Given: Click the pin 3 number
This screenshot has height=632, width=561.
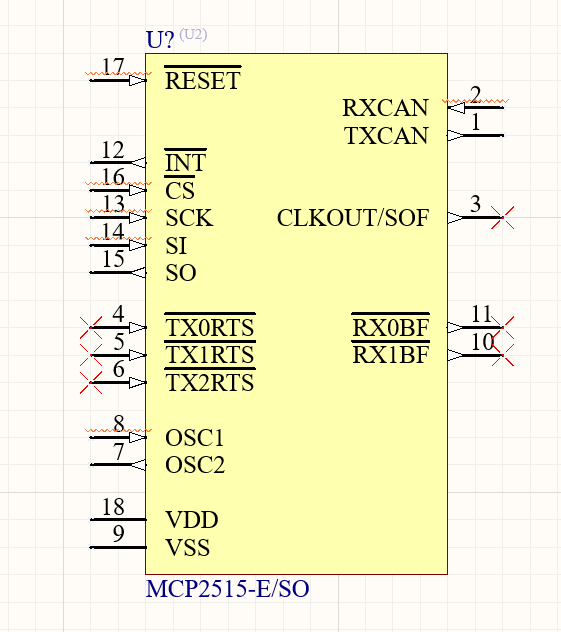Looking at the screenshot, I should [x=476, y=204].
